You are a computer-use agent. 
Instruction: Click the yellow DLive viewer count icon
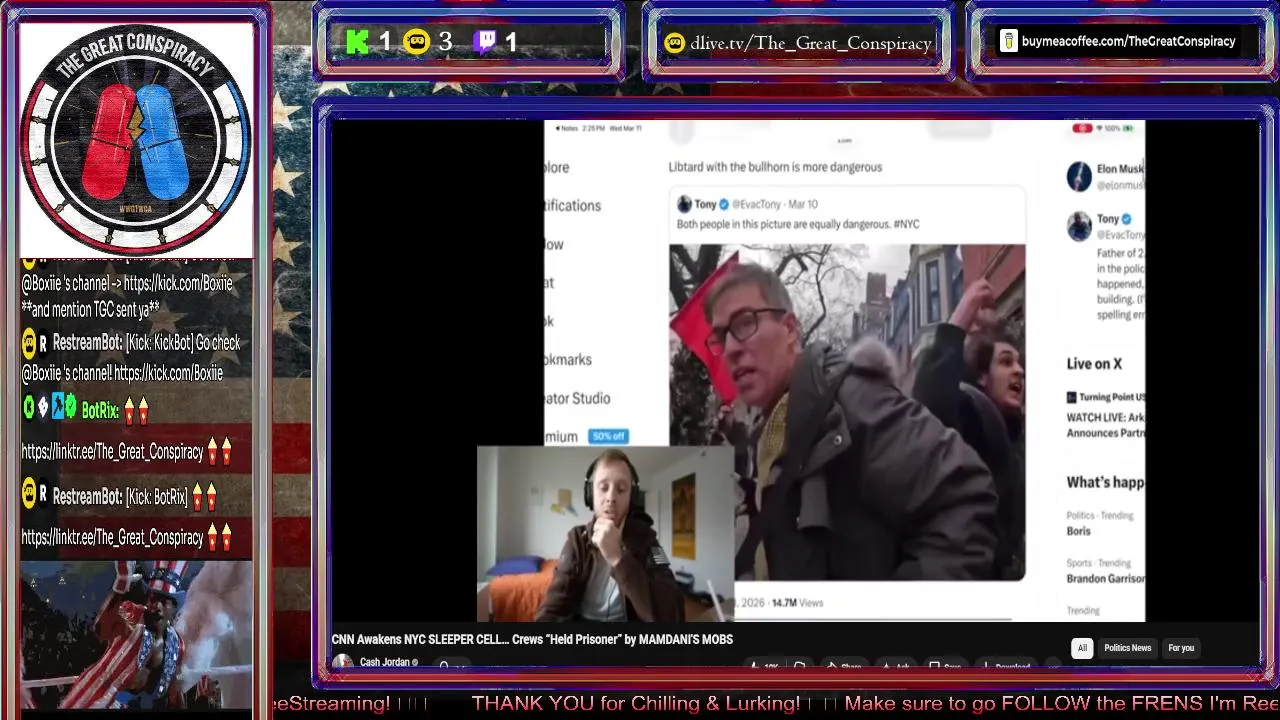pos(416,42)
